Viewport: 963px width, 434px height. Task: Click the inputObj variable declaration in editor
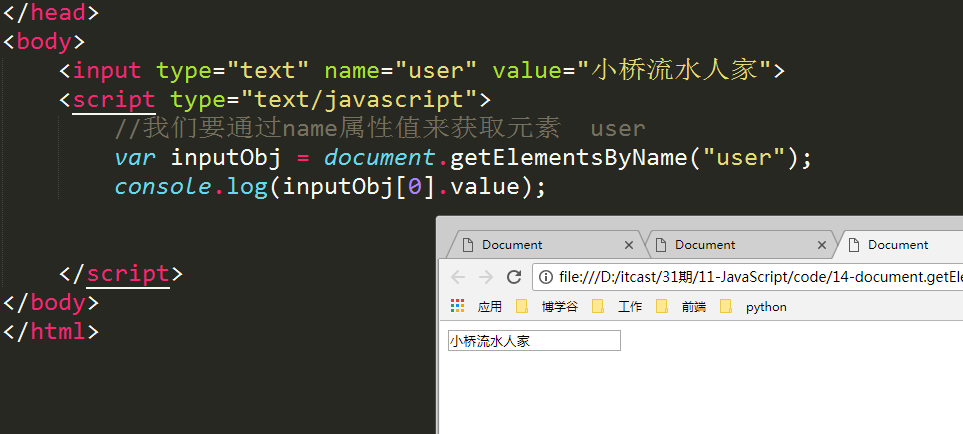[x=226, y=158]
